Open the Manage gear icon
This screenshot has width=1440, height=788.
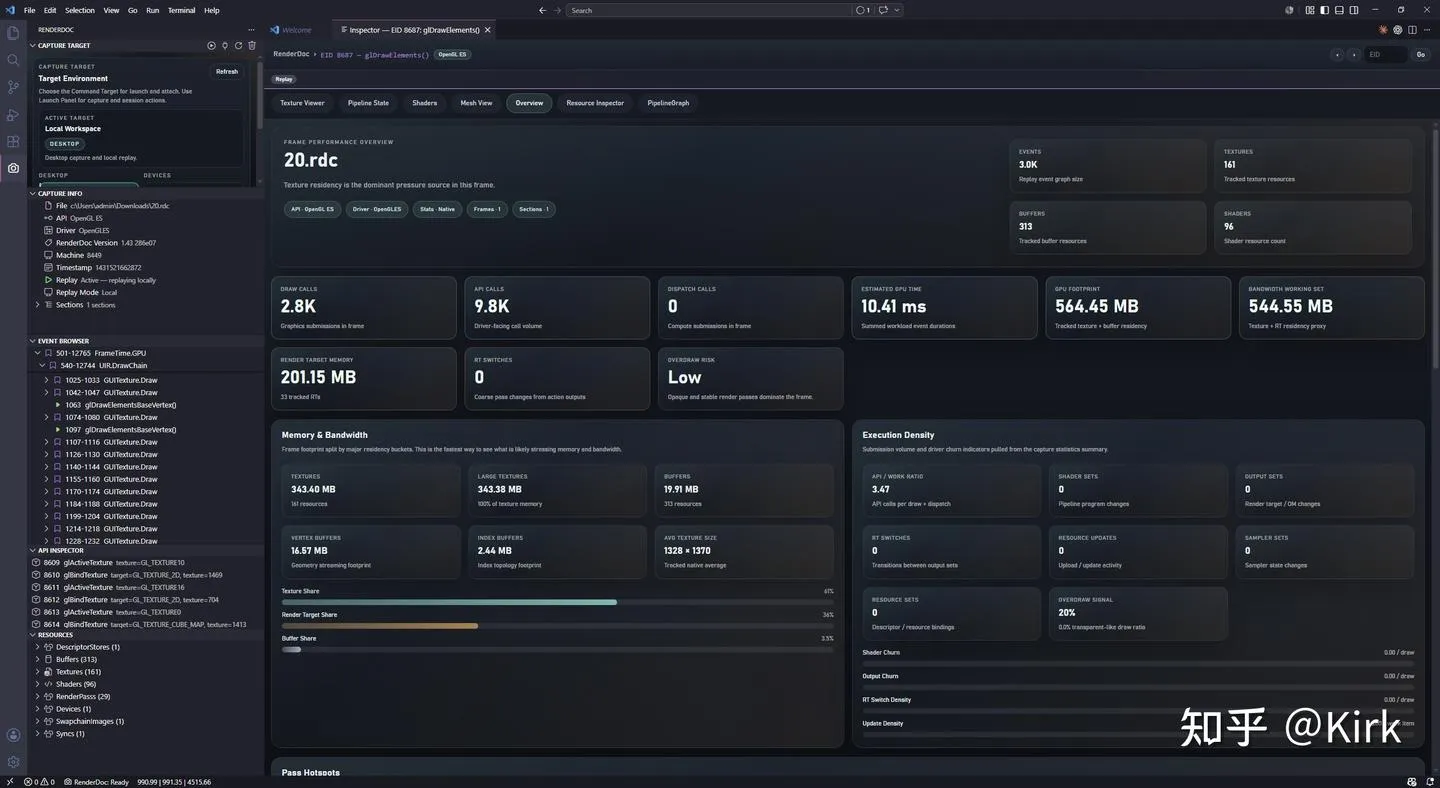[x=13, y=762]
